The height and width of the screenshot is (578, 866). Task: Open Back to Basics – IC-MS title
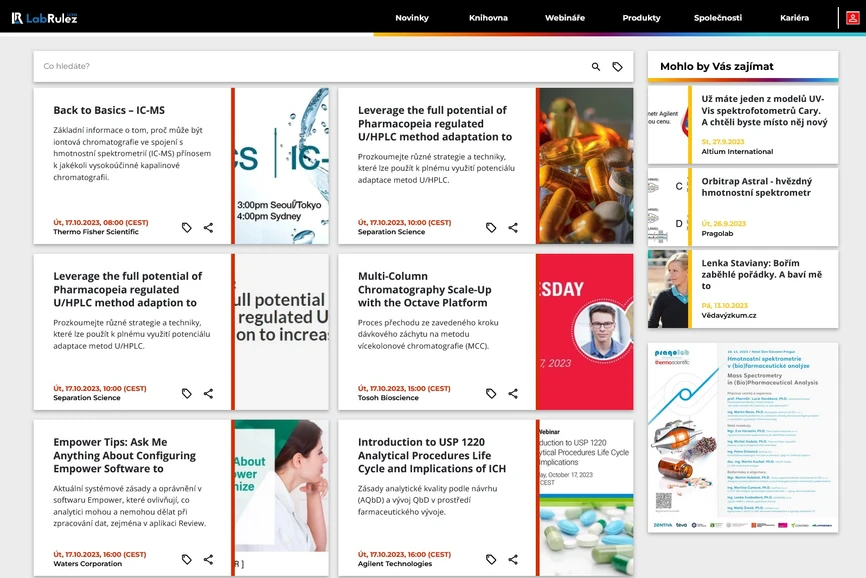(x=109, y=110)
